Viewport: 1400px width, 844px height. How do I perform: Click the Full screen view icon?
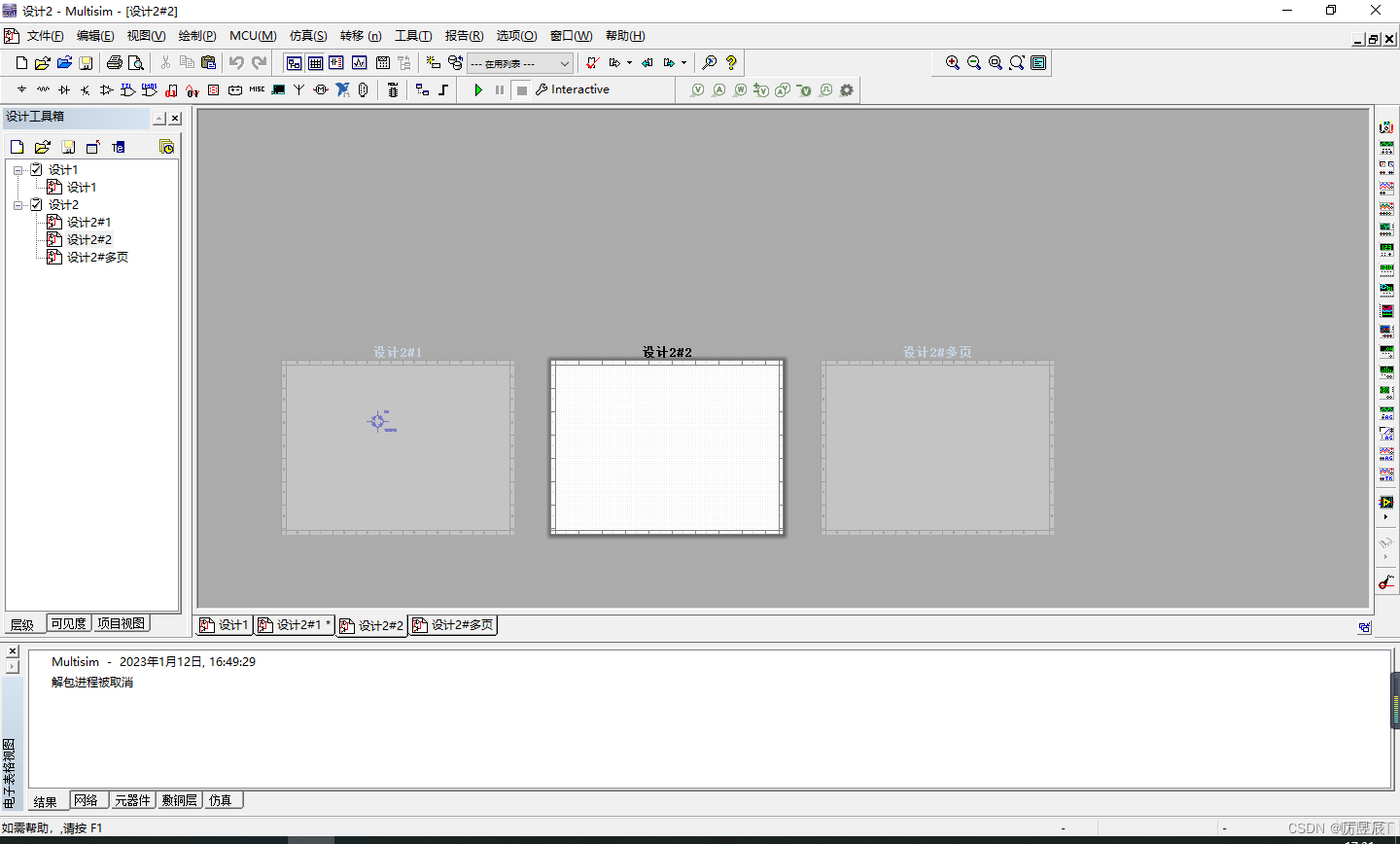tap(1038, 62)
